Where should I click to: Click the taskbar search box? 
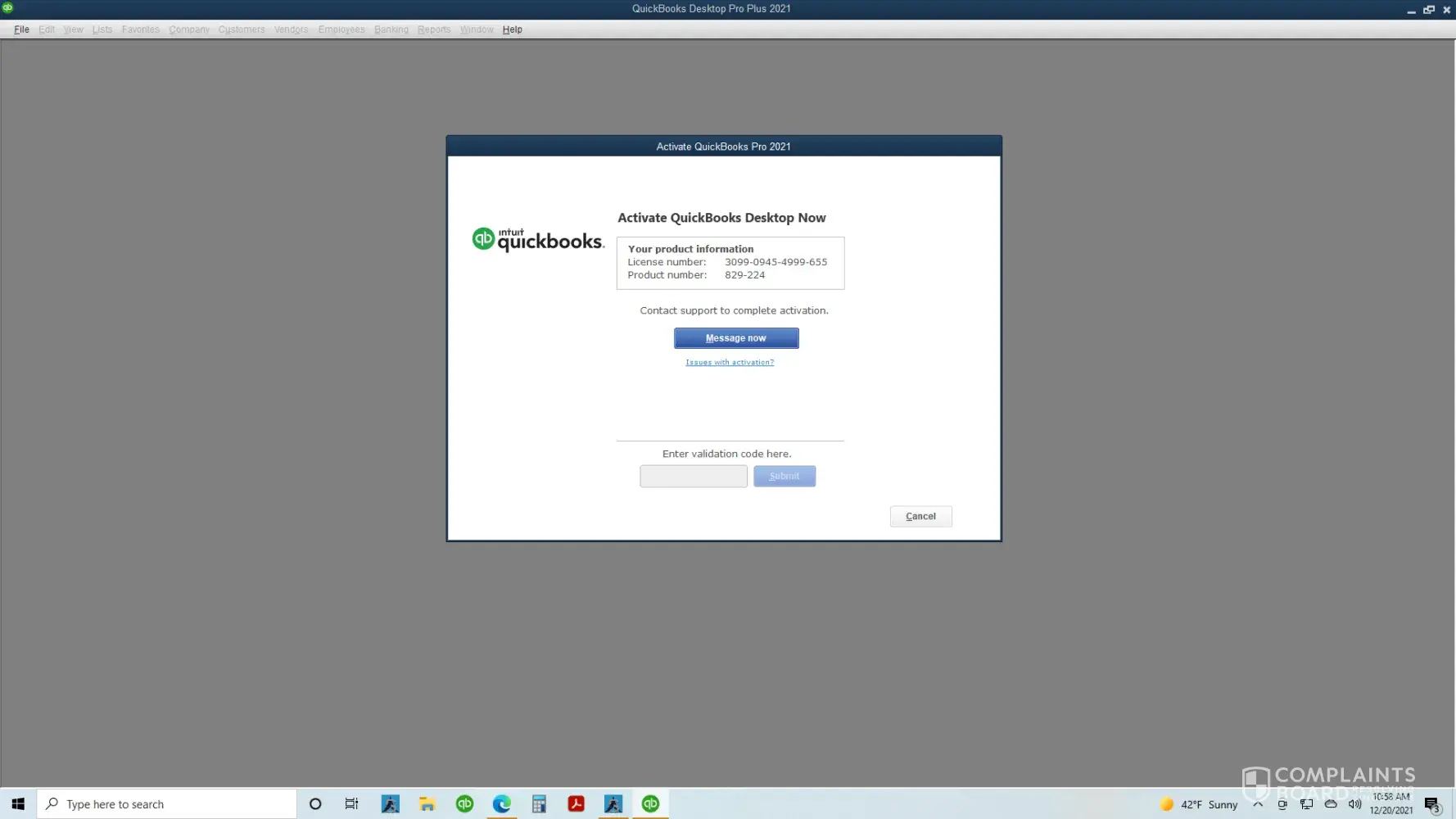pos(167,804)
